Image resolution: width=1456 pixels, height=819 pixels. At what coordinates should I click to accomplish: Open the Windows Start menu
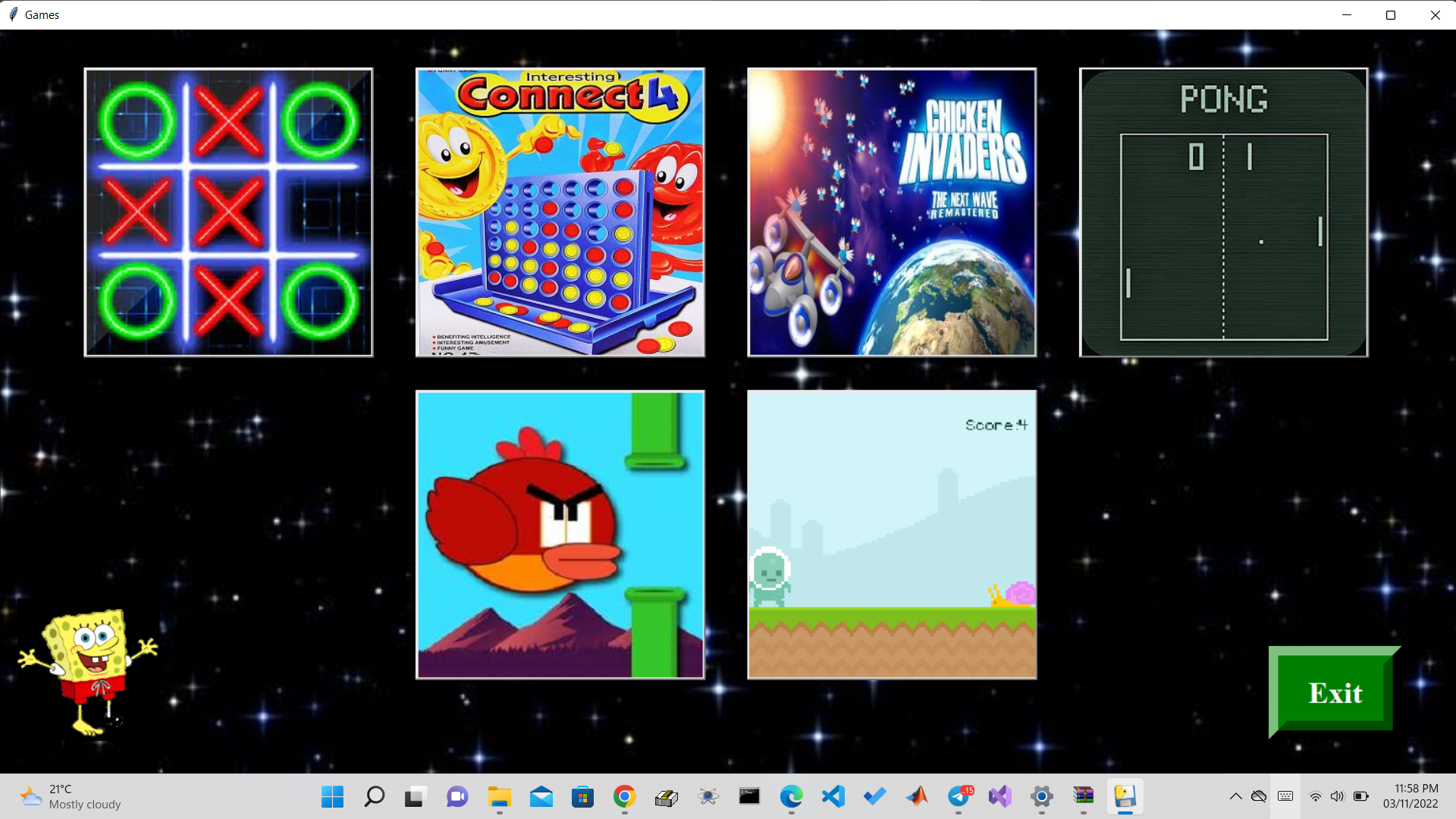click(x=332, y=796)
